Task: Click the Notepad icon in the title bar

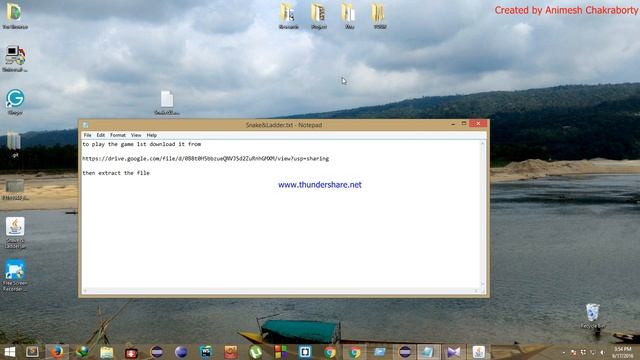Action: (85, 125)
